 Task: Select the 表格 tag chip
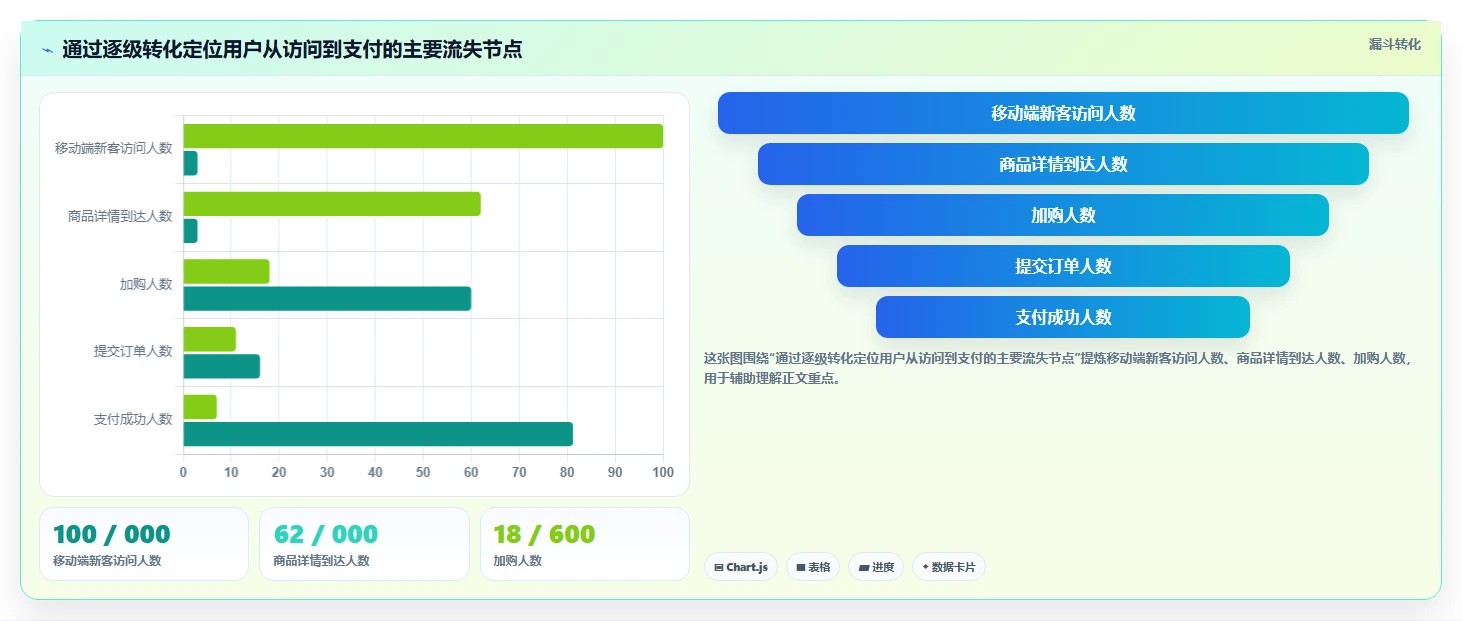[813, 567]
